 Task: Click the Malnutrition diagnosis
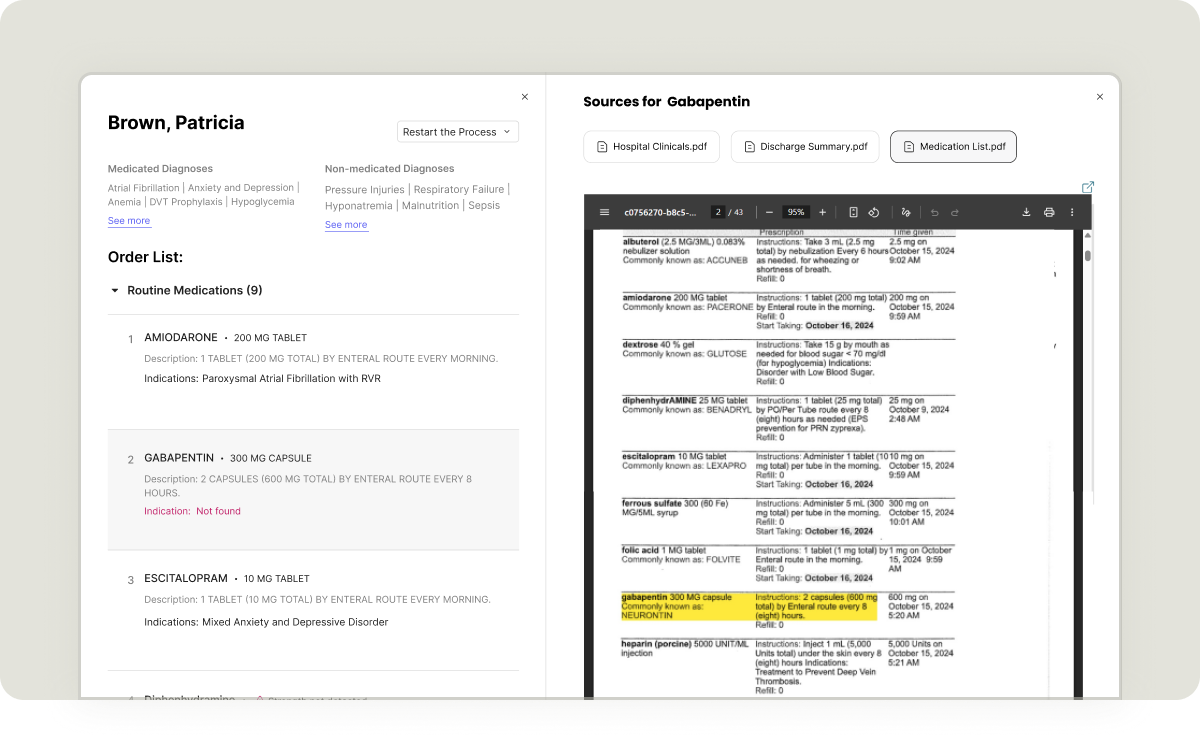(431, 206)
